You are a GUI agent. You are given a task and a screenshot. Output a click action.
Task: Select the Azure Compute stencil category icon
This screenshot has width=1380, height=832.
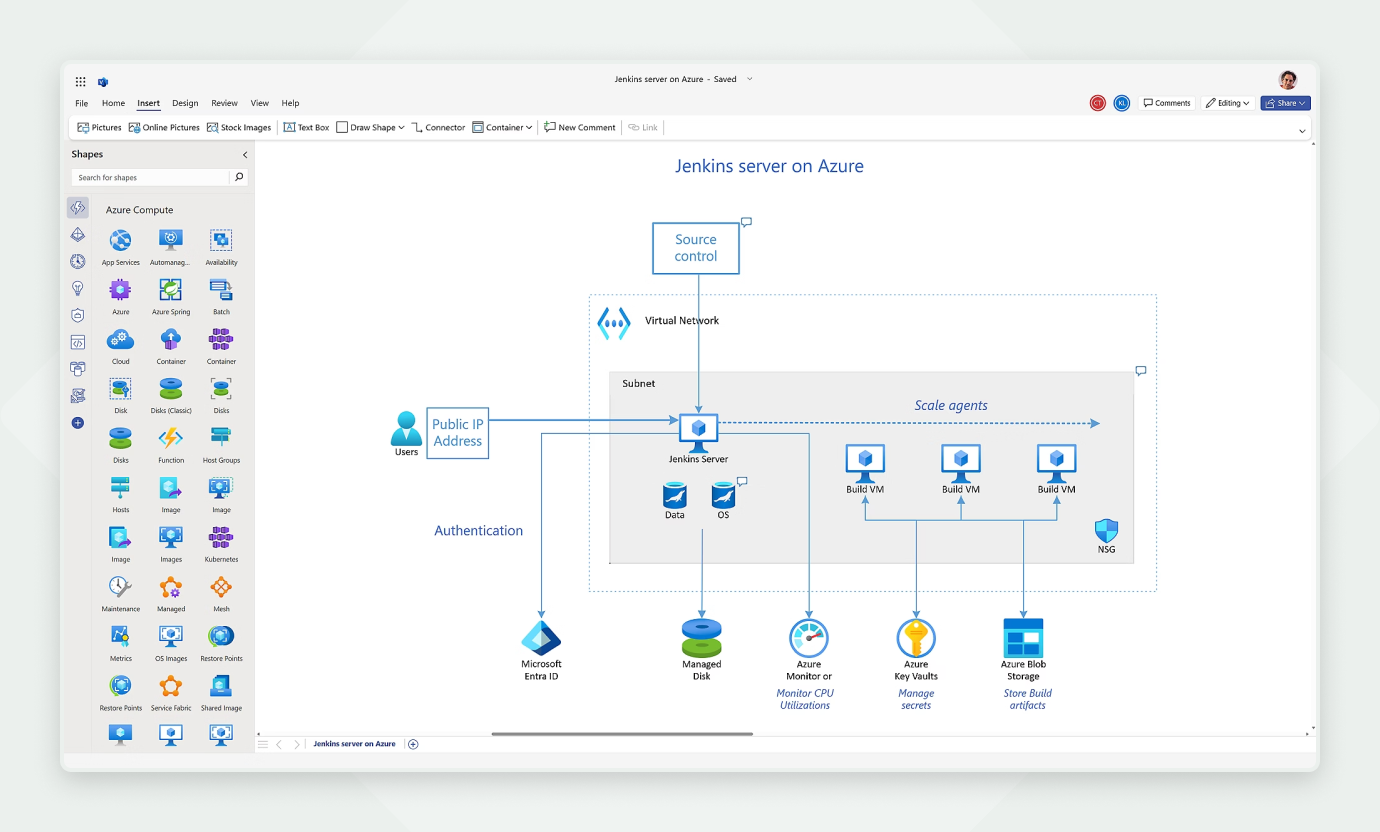coord(78,208)
